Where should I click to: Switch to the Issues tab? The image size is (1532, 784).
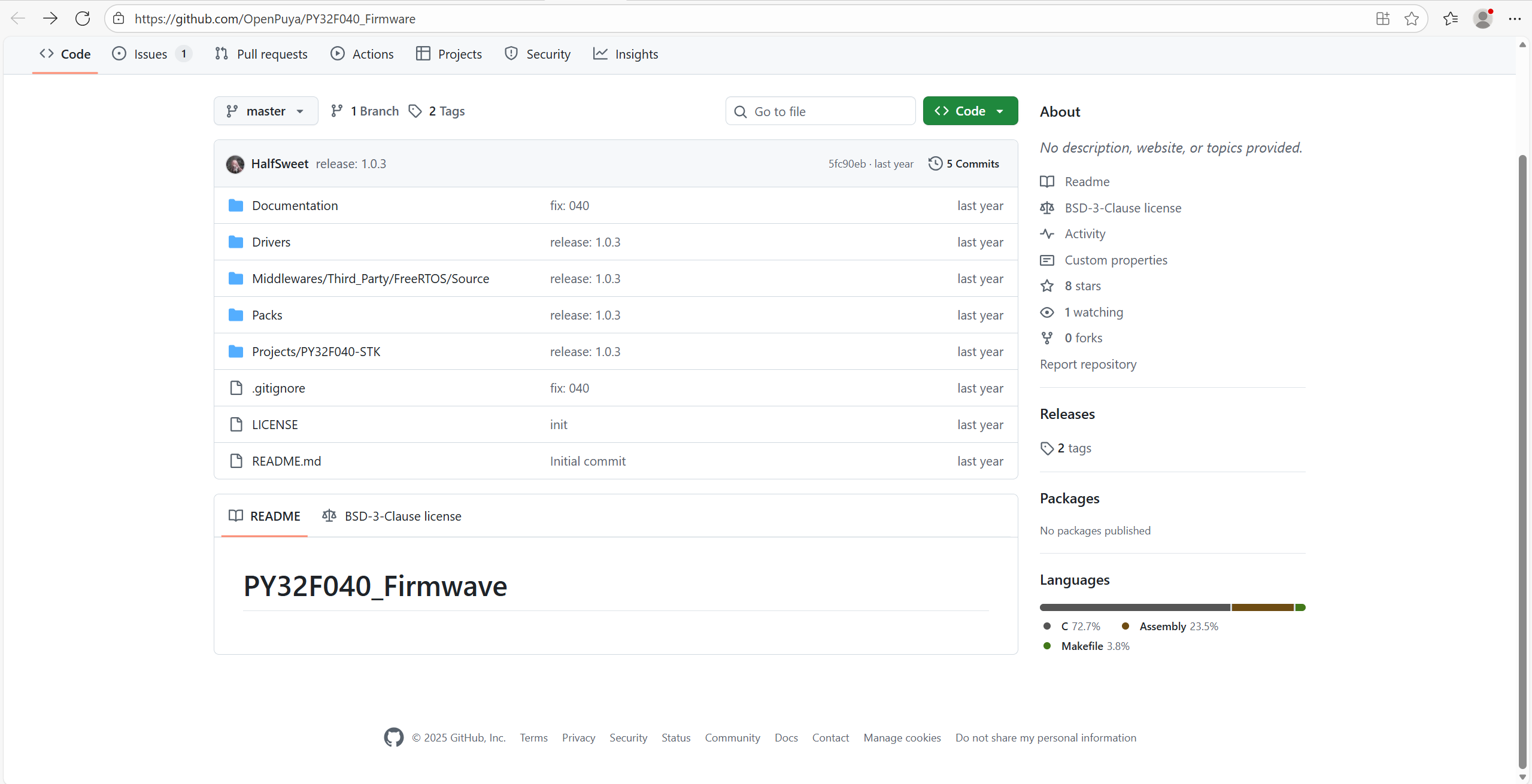(150, 54)
